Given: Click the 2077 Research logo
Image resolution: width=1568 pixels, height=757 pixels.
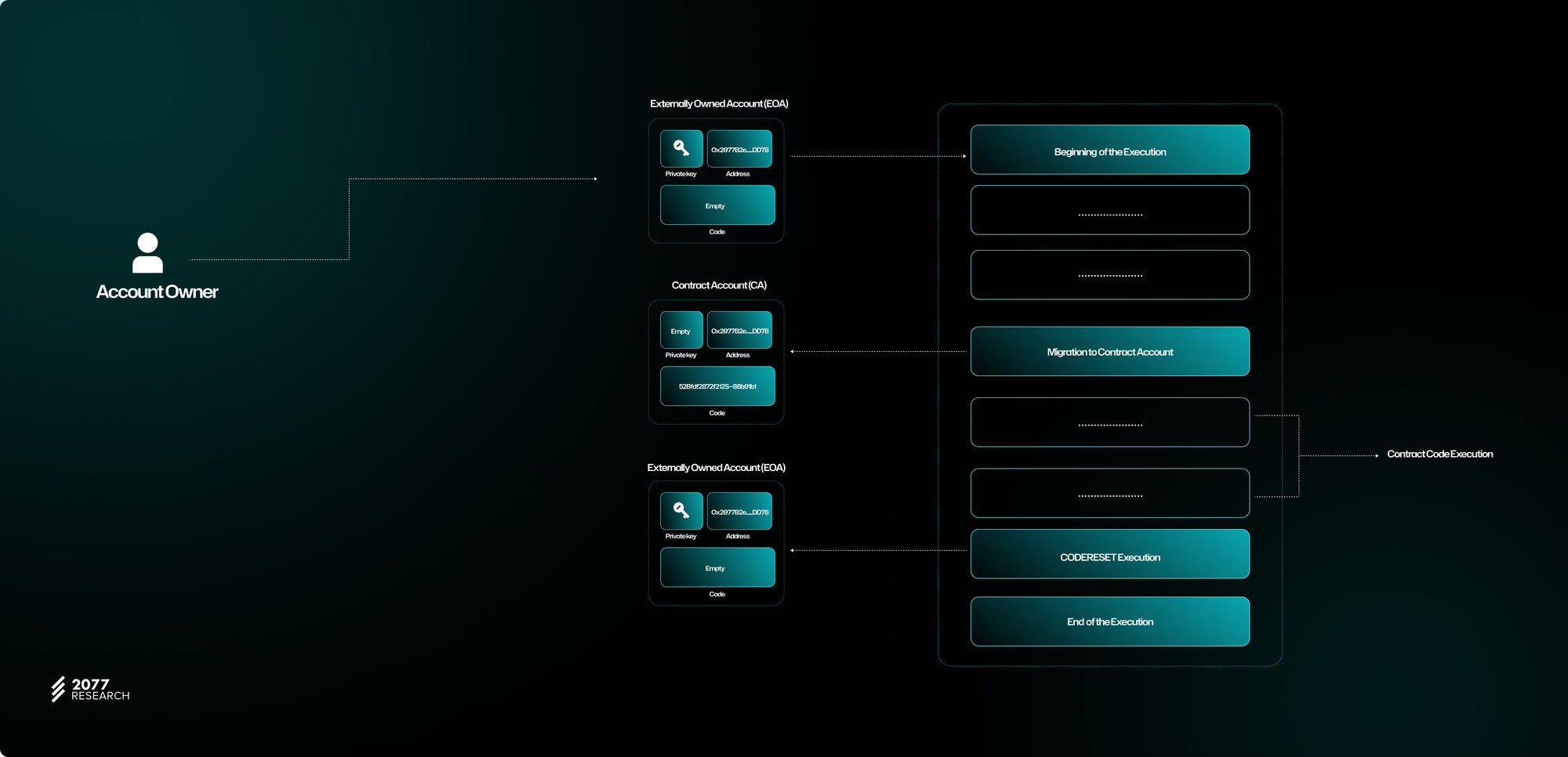Looking at the screenshot, I should (x=90, y=690).
